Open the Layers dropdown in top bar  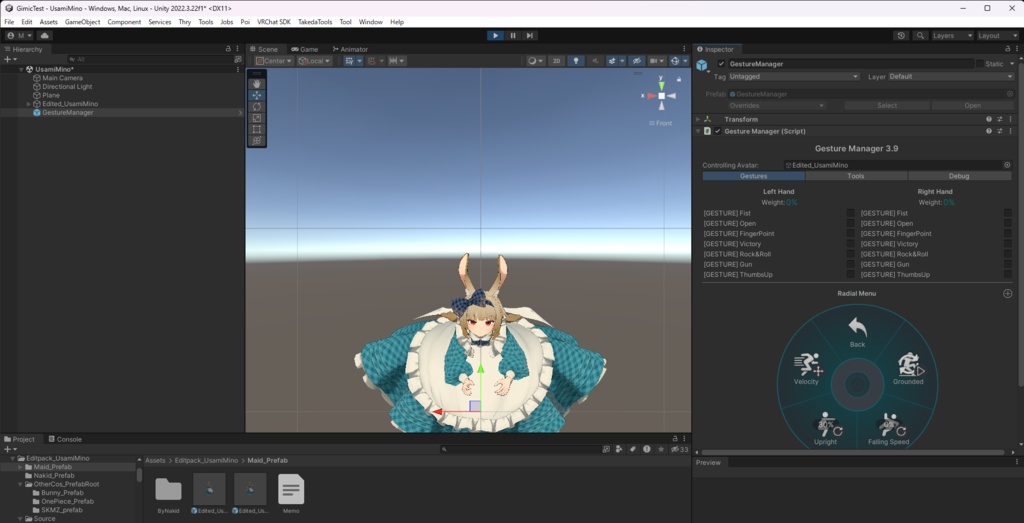(952, 35)
